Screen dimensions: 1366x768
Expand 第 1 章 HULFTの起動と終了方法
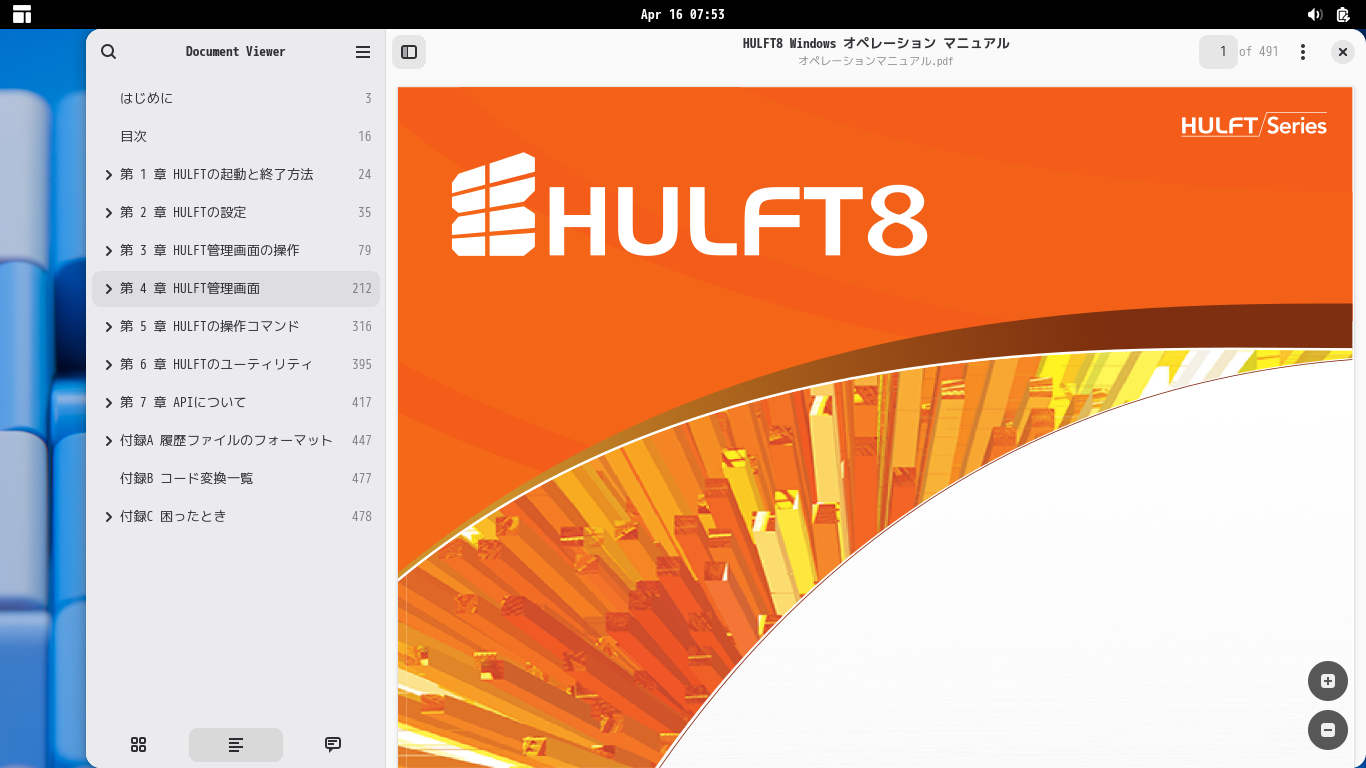[109, 174]
